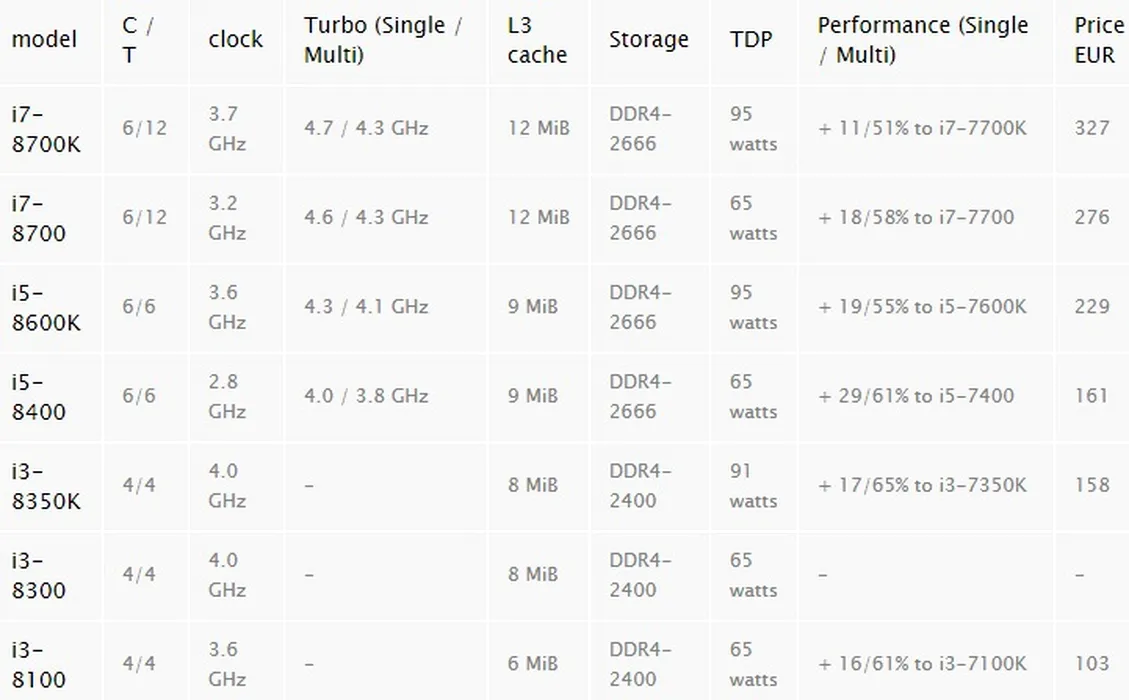1129x700 pixels.
Task: Click '+ 11/51% to i7-7700K' text
Action: (x=922, y=128)
